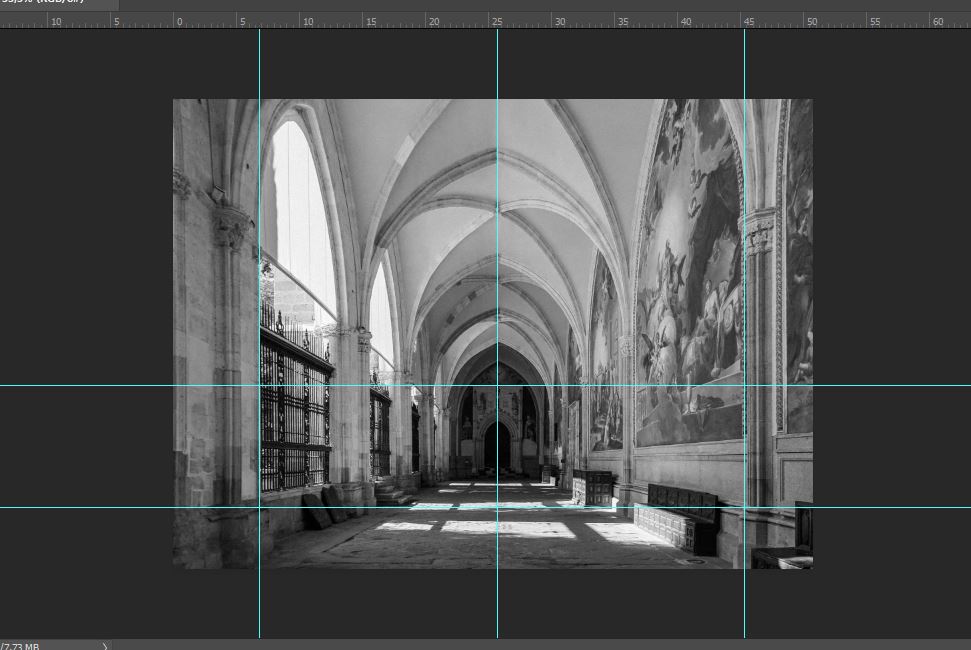Expand the status bar arrow beside 7.73 MB
Screen dimensions: 971x650
pyautogui.click(x=106, y=645)
